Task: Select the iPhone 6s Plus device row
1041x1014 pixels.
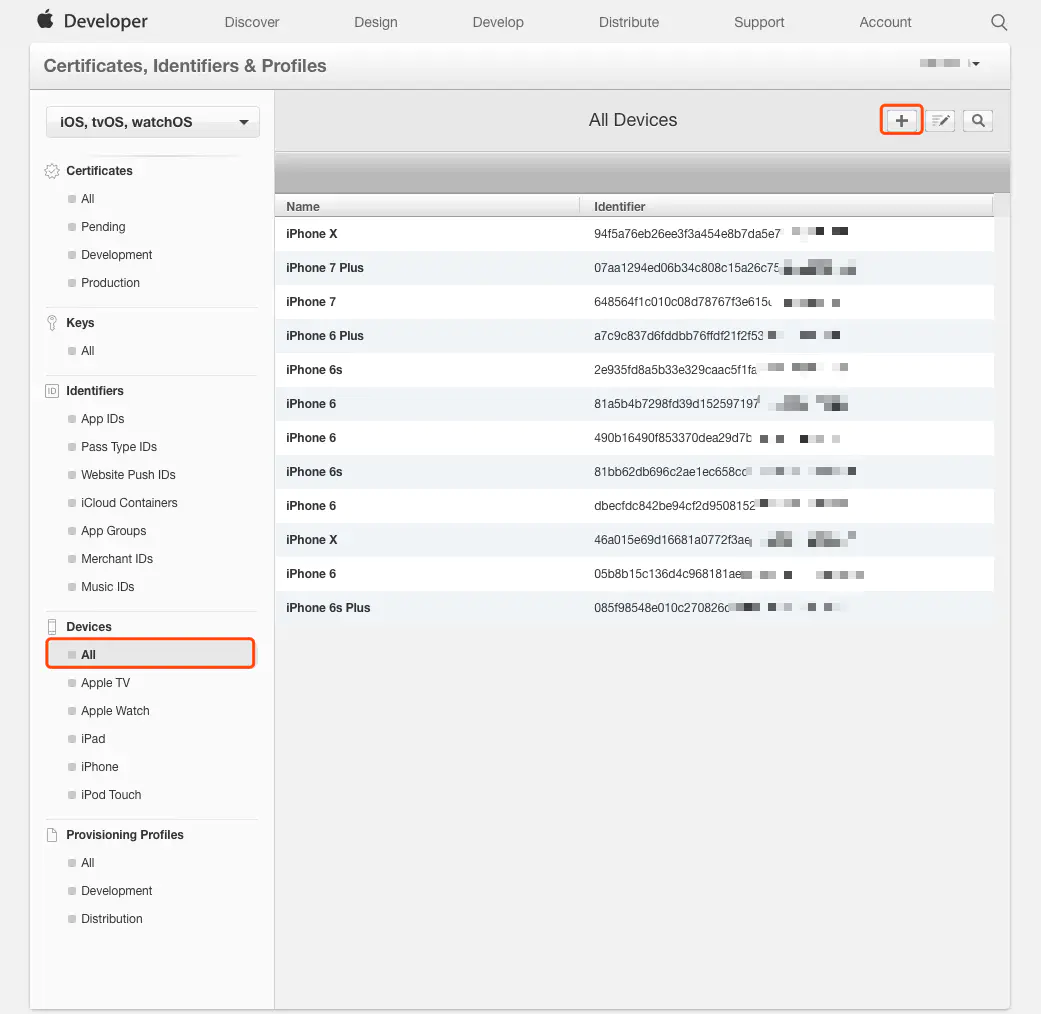Action: click(634, 608)
